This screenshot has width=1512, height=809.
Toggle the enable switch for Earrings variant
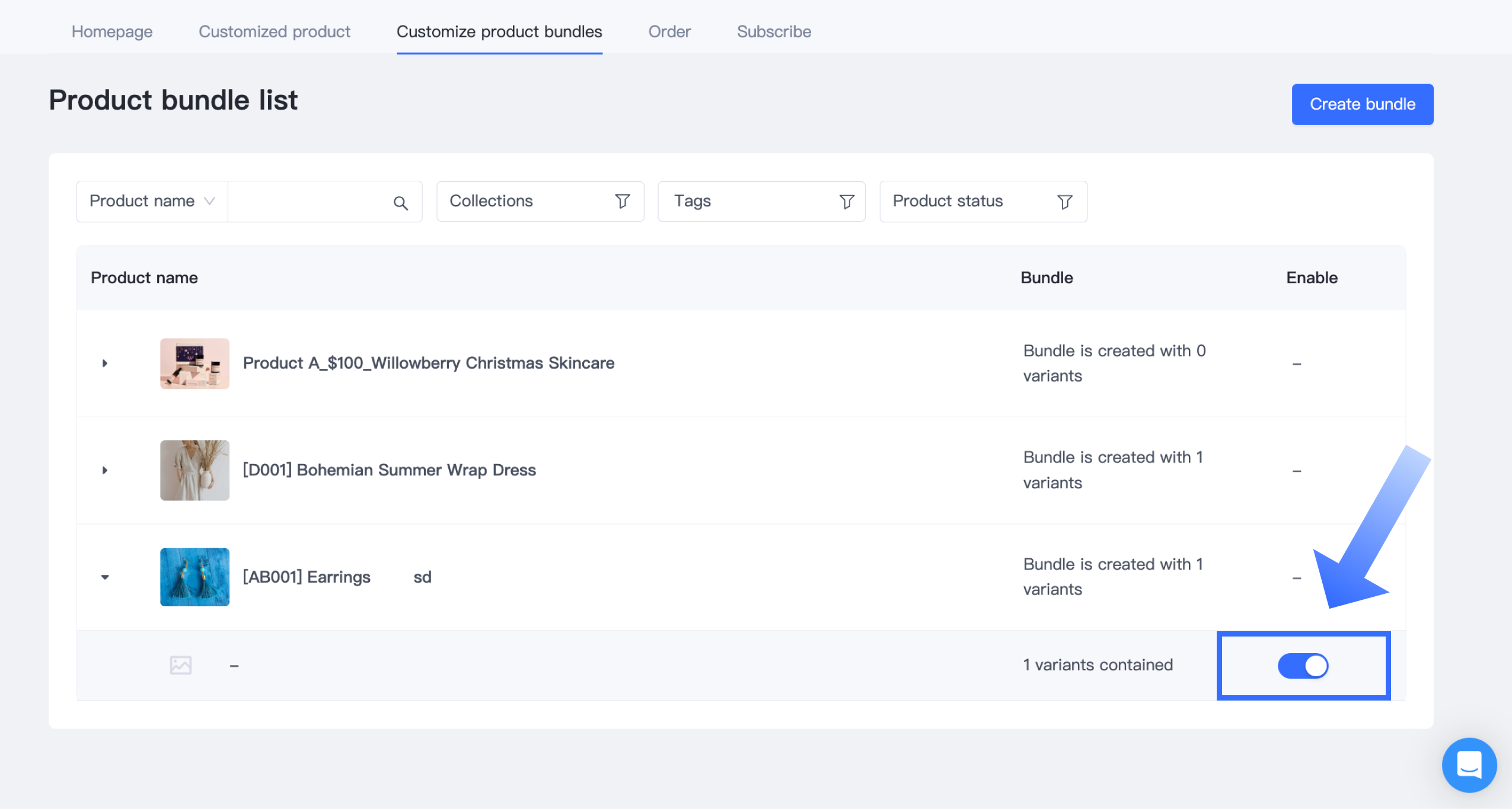(1303, 666)
